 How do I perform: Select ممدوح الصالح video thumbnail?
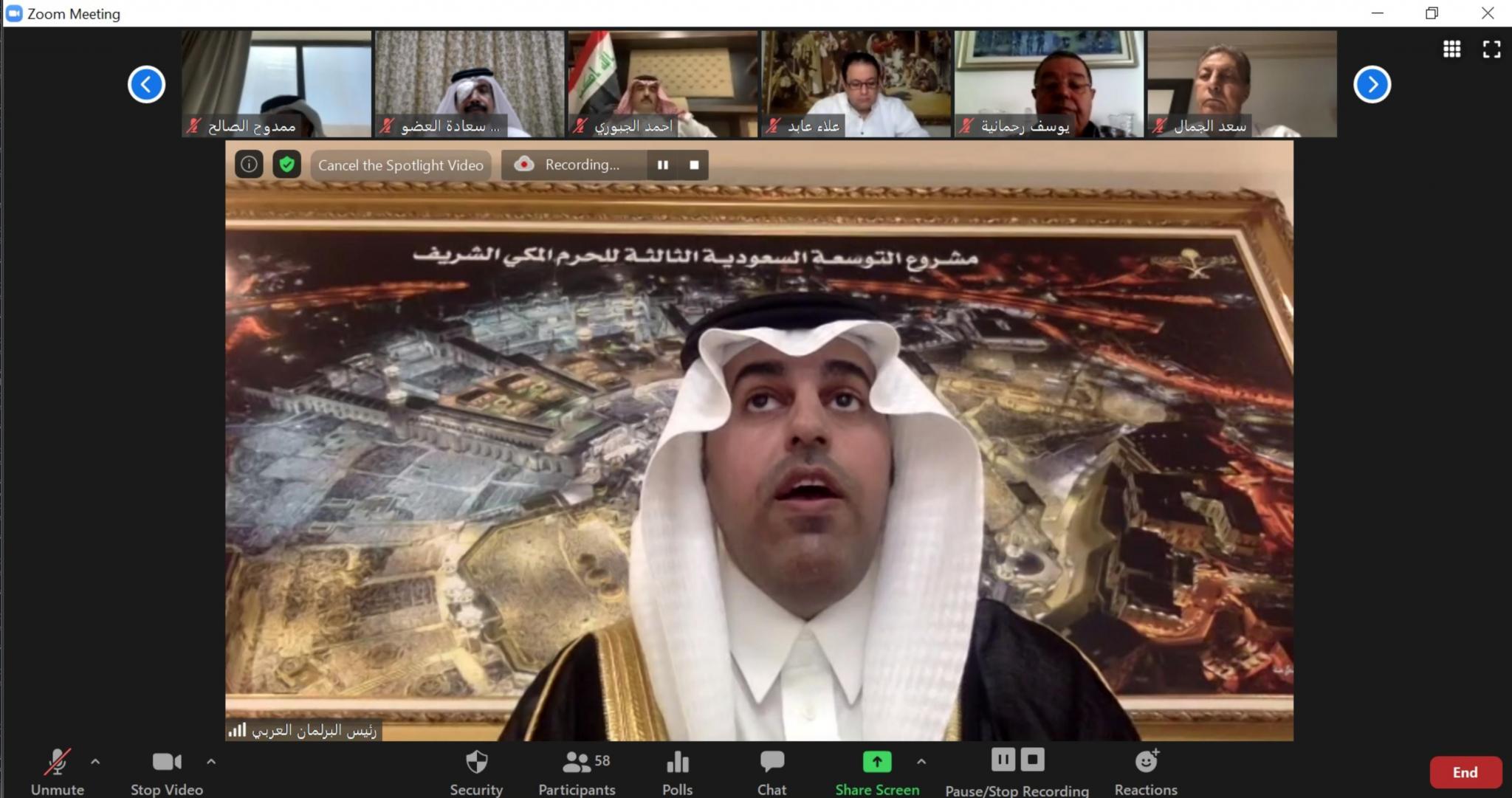pyautogui.click(x=277, y=83)
